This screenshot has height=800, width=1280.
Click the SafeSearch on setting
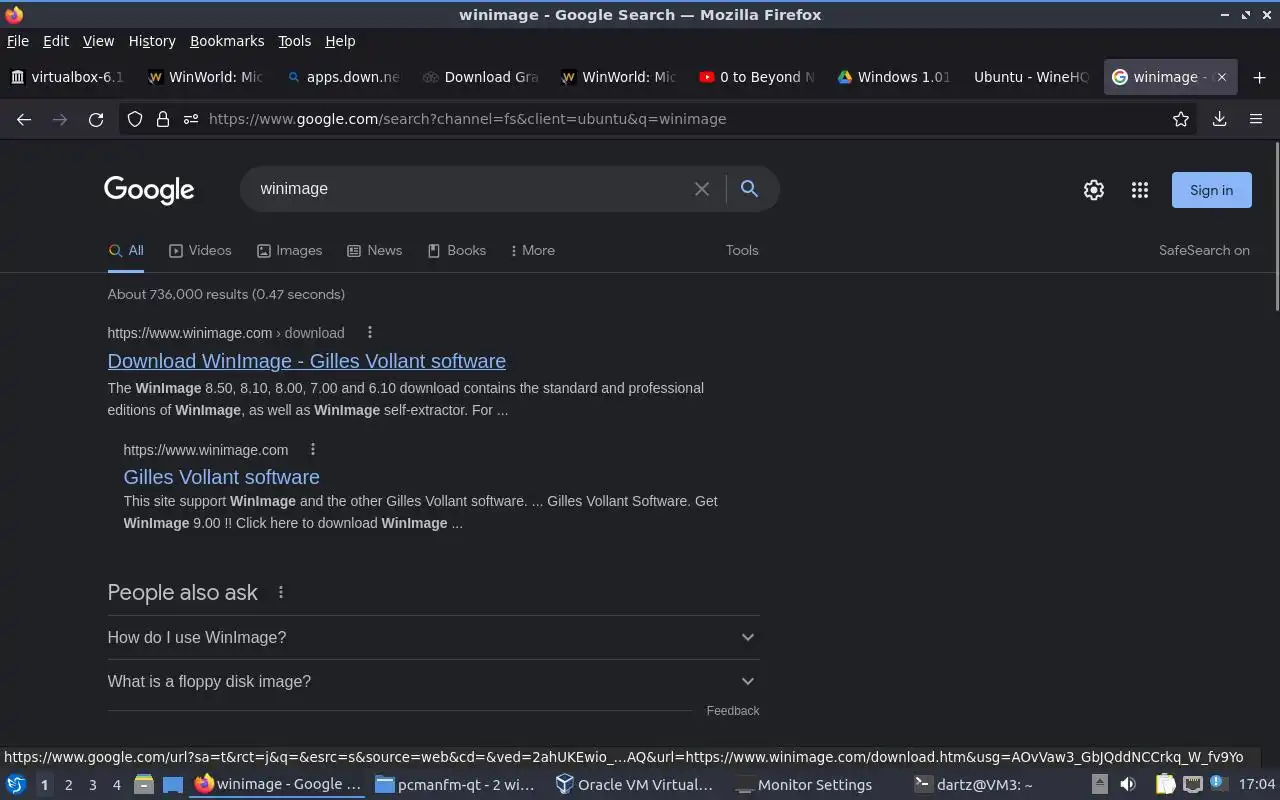click(x=1204, y=251)
